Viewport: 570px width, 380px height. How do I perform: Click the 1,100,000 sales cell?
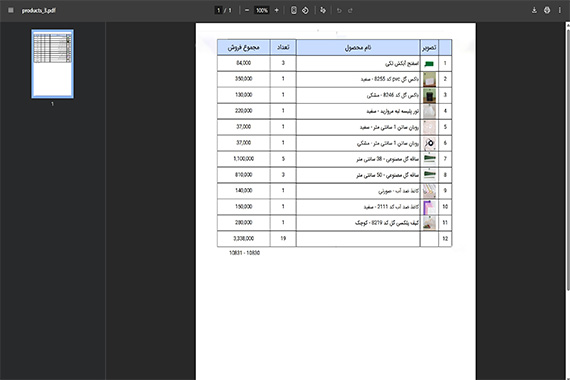(244, 159)
